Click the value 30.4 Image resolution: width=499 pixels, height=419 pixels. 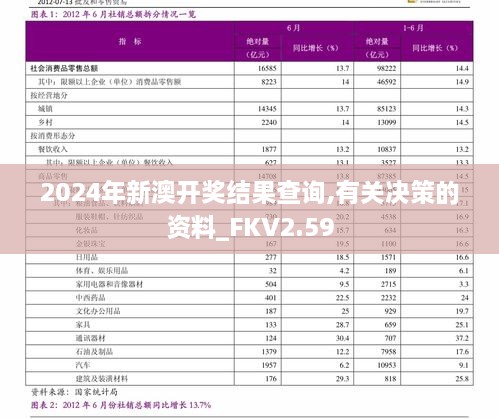pos(342,338)
